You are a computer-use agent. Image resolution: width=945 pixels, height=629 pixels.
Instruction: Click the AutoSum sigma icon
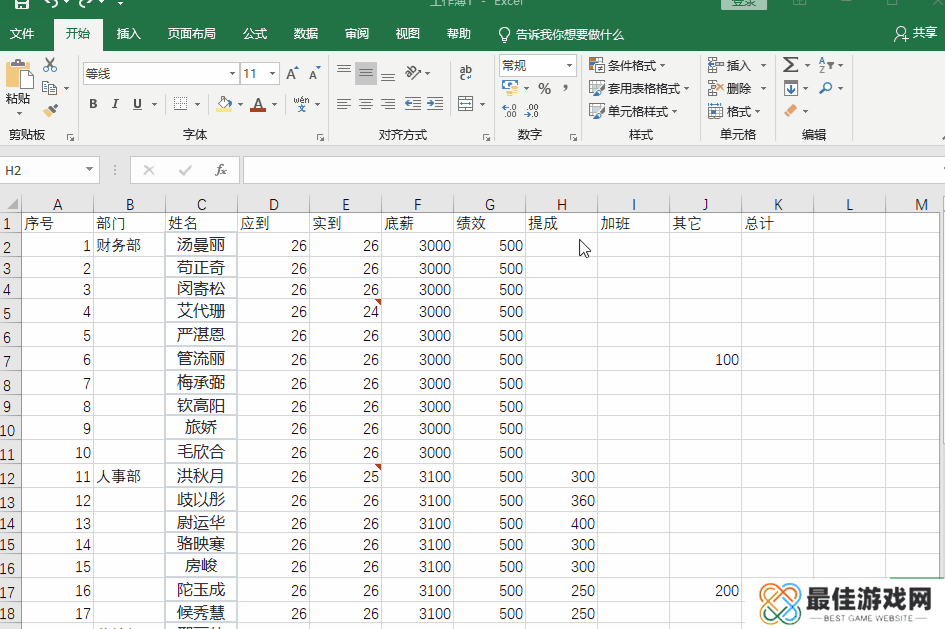(x=790, y=65)
